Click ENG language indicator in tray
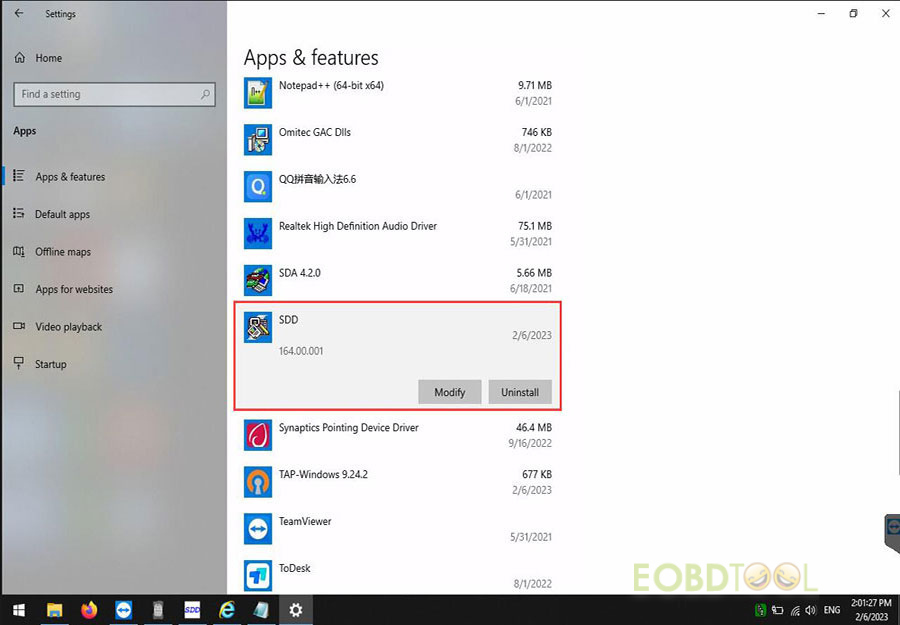 (x=832, y=610)
